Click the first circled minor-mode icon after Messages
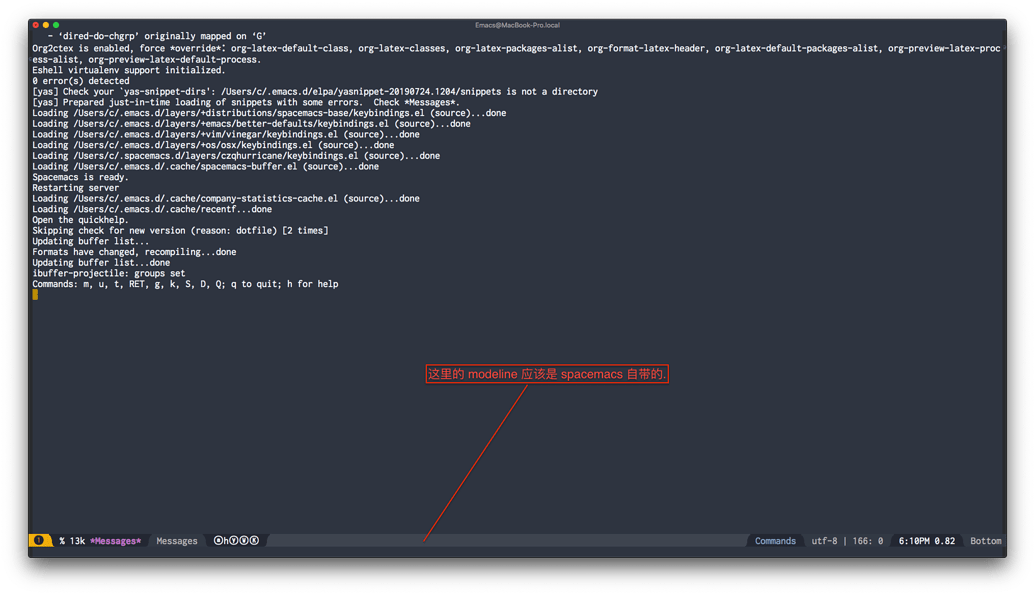Image resolution: width=1035 pixels, height=594 pixels. (x=217, y=540)
